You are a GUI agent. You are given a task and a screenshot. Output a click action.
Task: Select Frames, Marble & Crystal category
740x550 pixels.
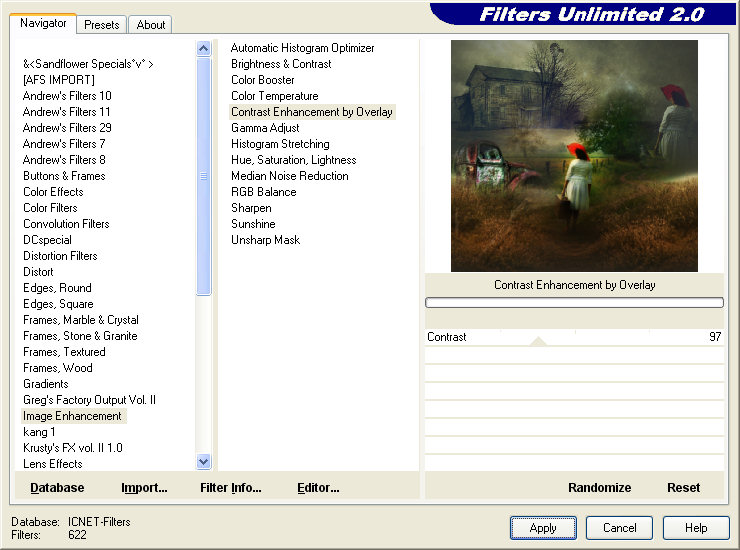(x=81, y=321)
